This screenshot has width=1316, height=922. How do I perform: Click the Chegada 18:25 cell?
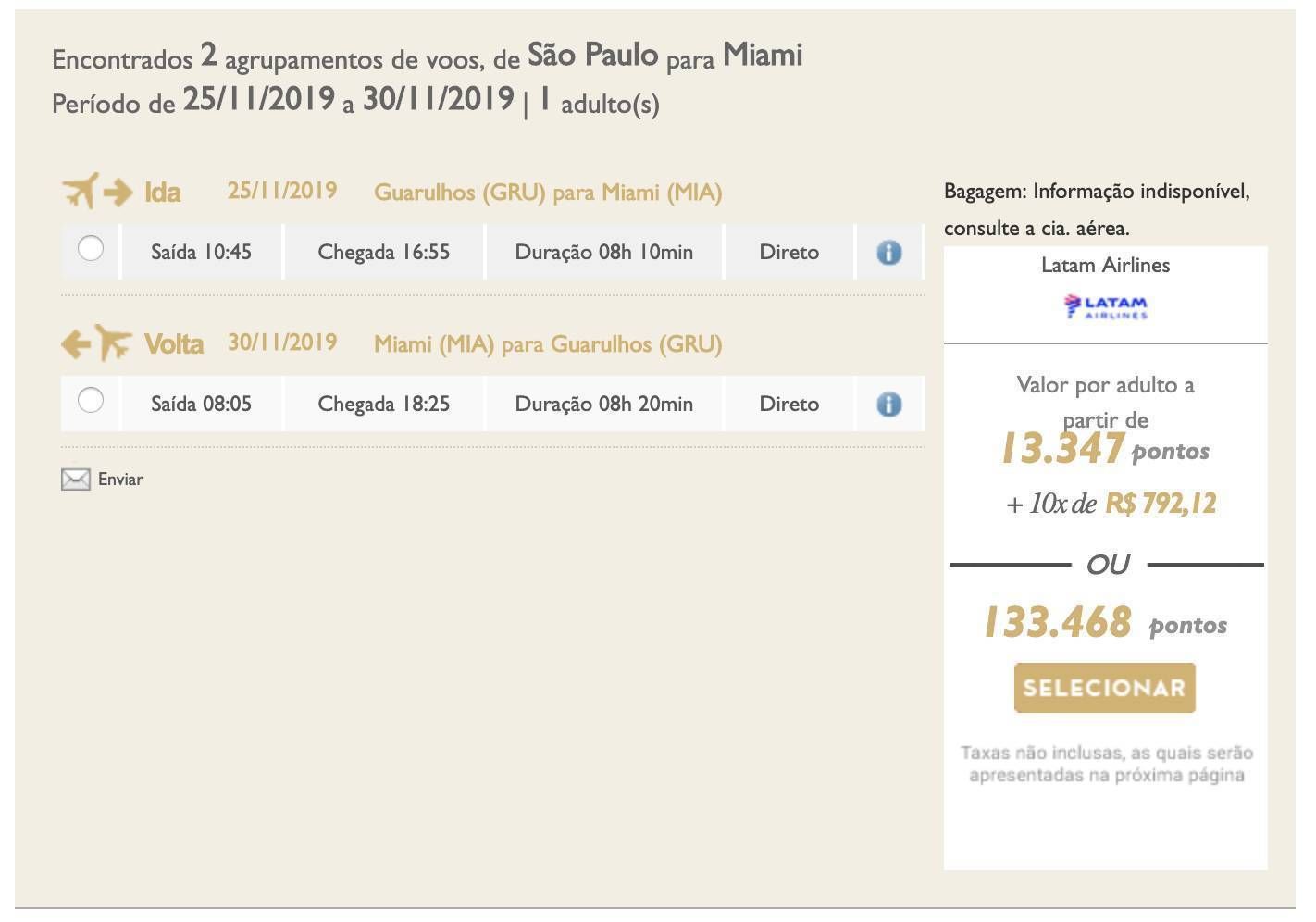pos(383,404)
